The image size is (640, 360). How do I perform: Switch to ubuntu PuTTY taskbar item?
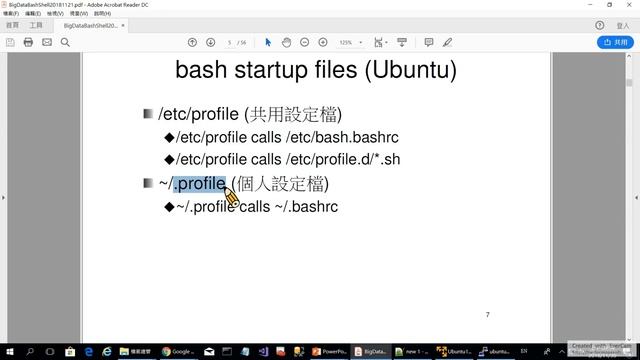[x=494, y=351]
